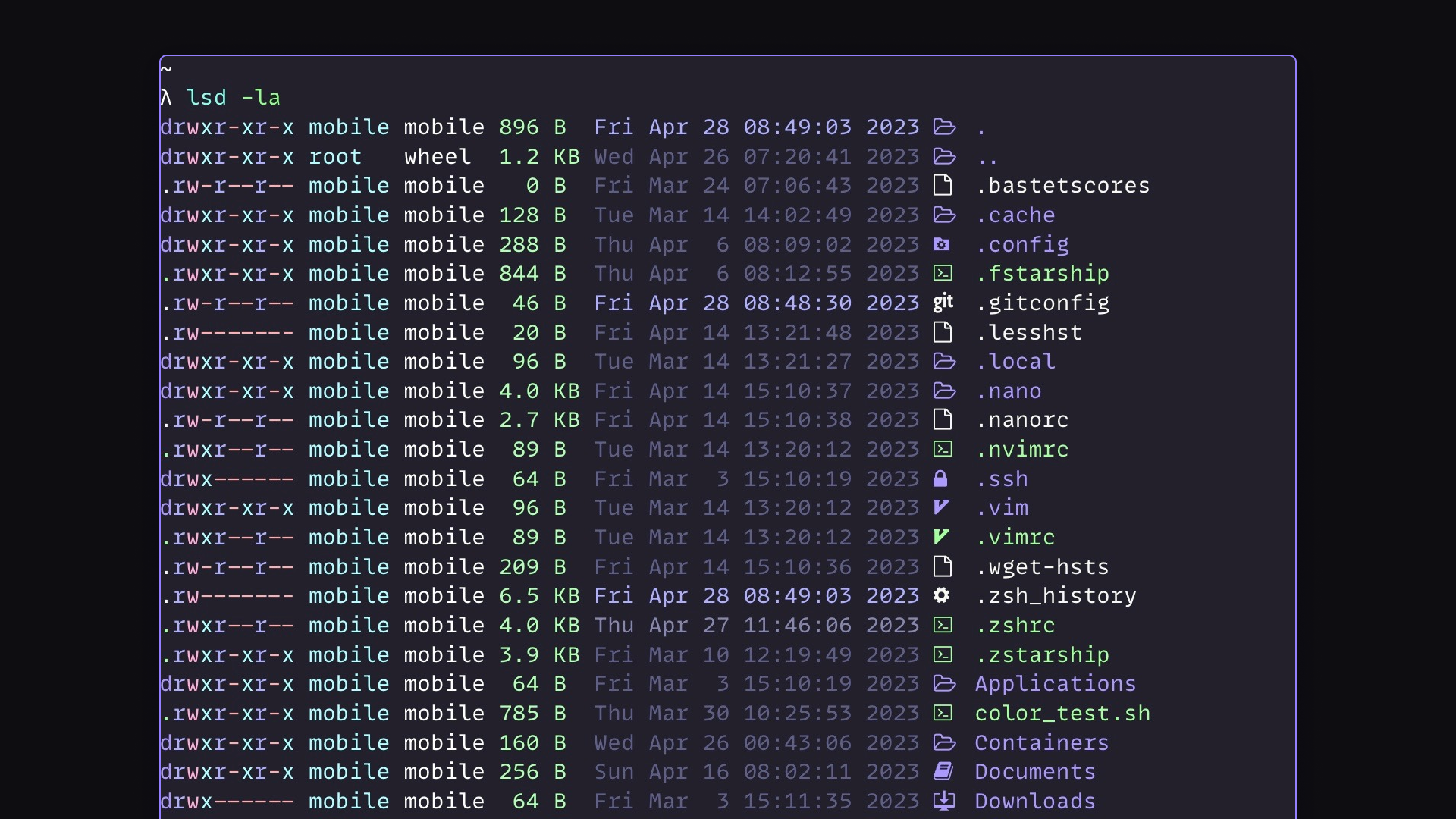Click the vim folder icon beside .vim
The width and height of the screenshot is (1456, 819).
[x=941, y=507]
